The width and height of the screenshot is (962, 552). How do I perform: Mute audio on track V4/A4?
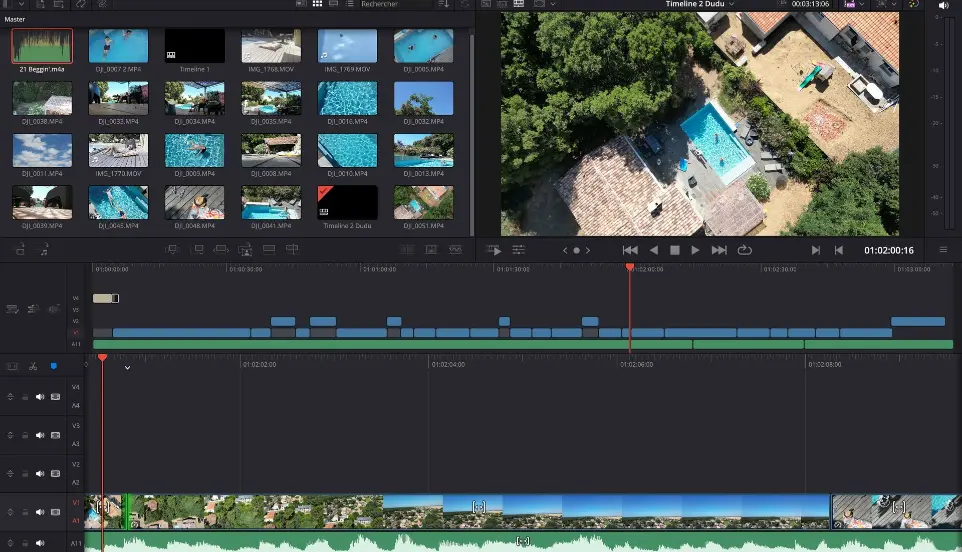tap(41, 397)
